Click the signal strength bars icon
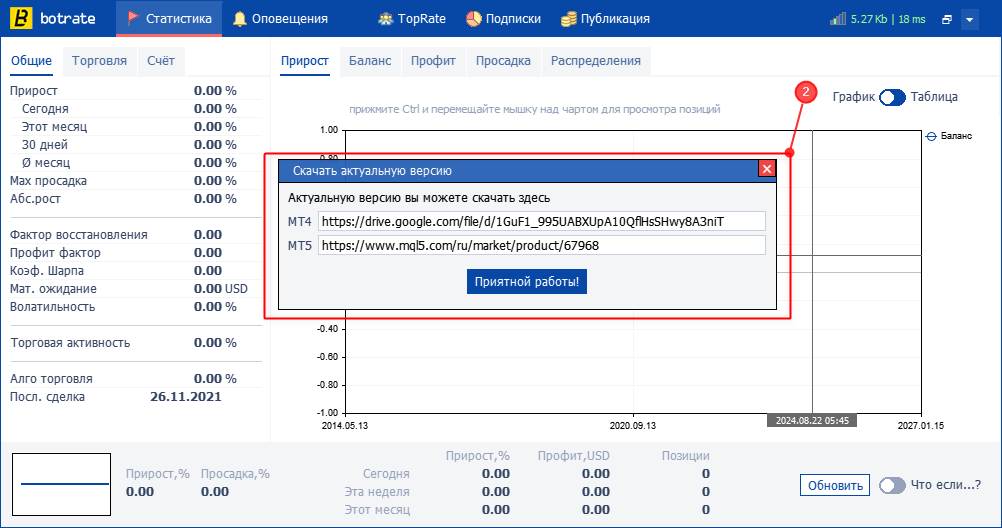1002x528 pixels. click(838, 19)
